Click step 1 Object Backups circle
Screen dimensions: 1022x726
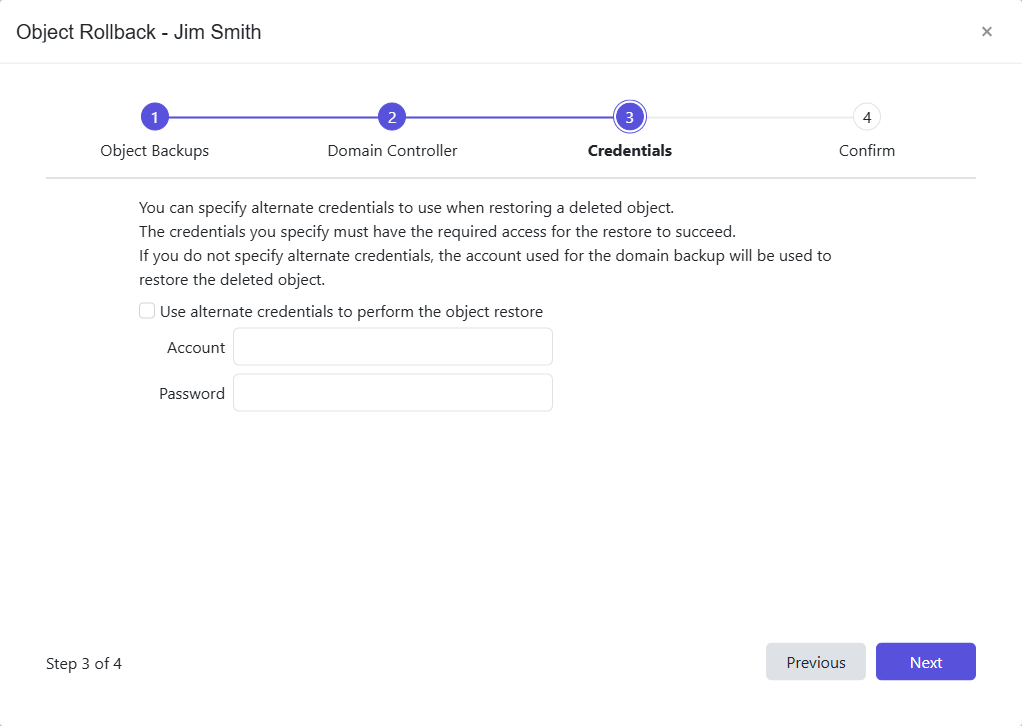click(x=155, y=116)
